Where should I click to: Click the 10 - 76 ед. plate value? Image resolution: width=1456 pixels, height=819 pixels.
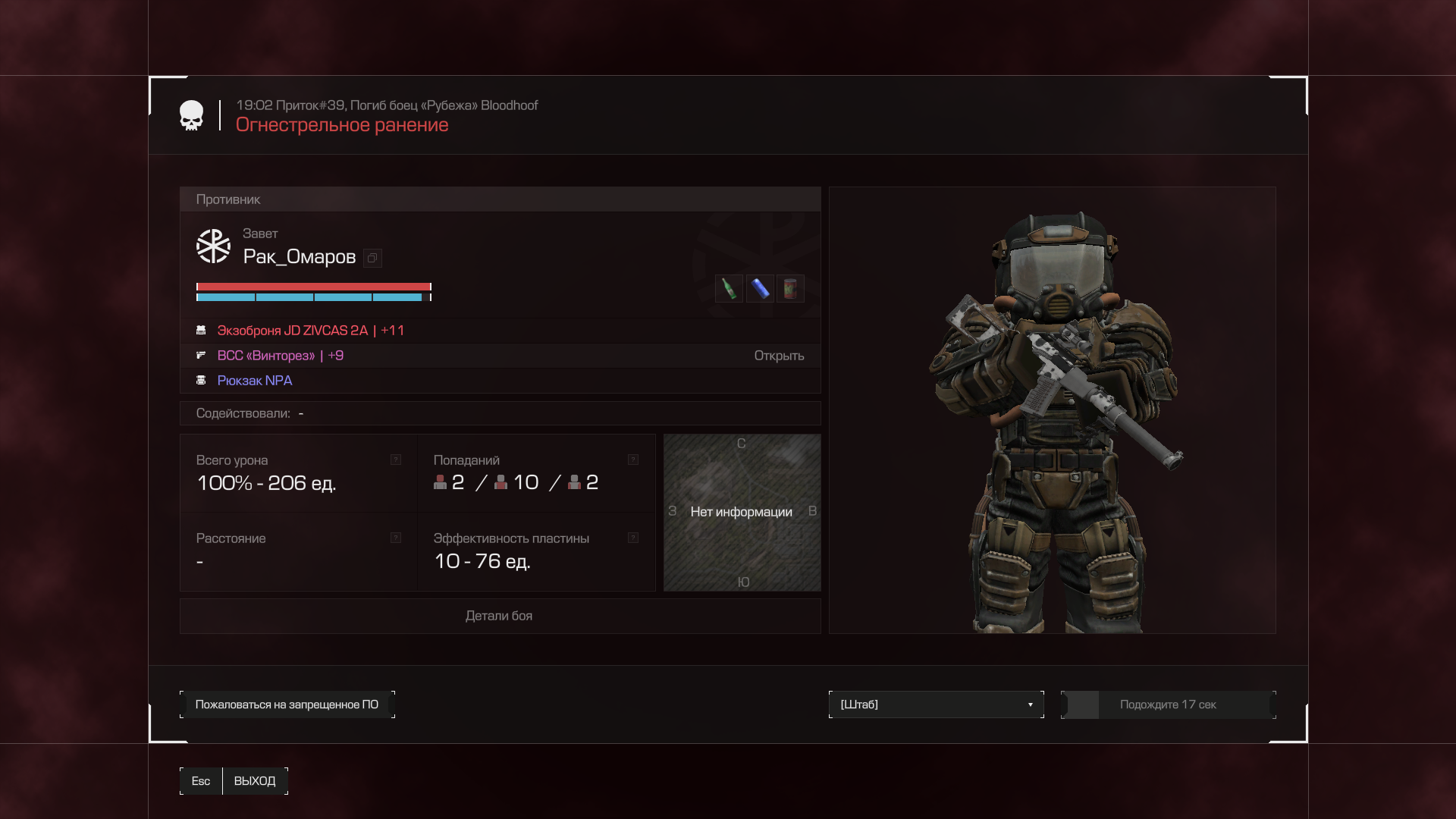coord(482,561)
